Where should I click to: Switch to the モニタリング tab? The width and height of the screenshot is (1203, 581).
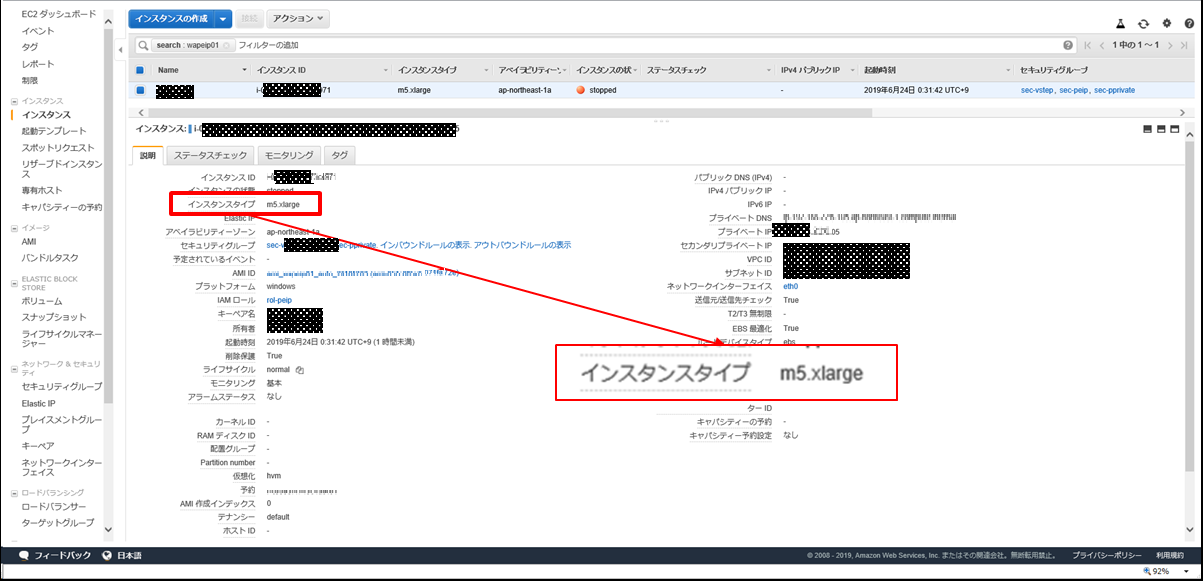pos(289,155)
